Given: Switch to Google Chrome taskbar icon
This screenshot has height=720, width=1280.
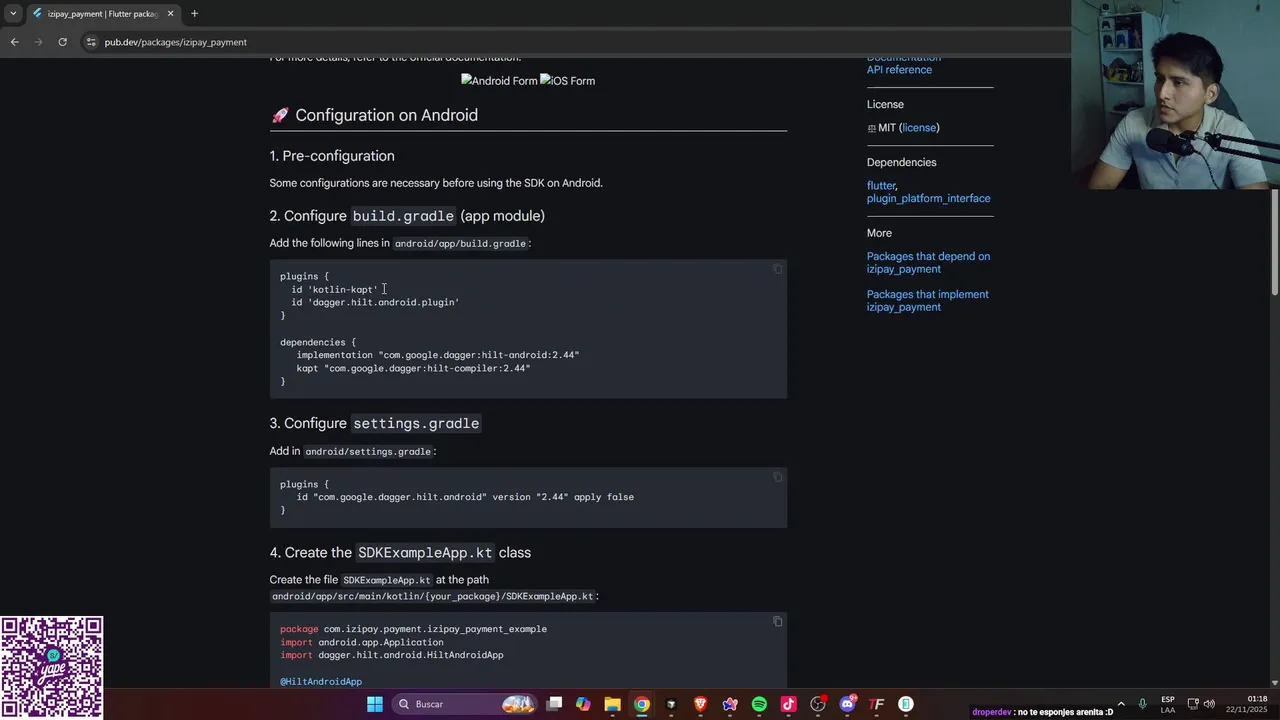Looking at the screenshot, I should (642, 704).
